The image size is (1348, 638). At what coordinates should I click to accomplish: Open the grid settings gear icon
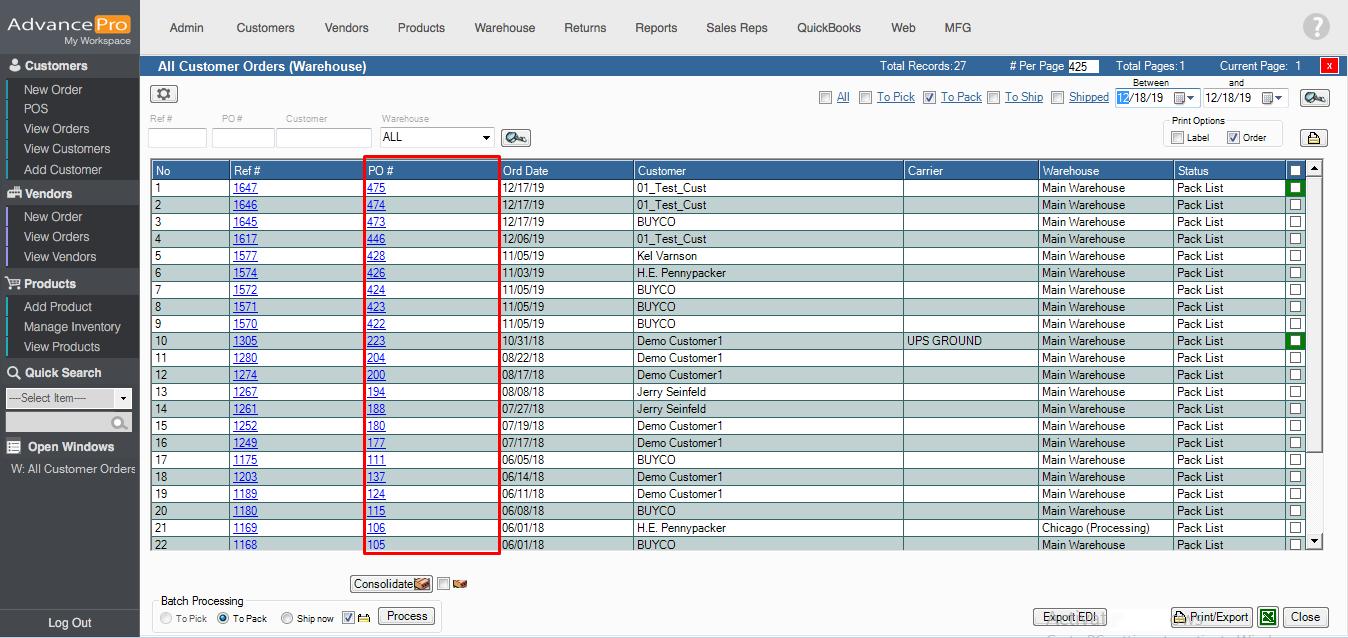(164, 94)
